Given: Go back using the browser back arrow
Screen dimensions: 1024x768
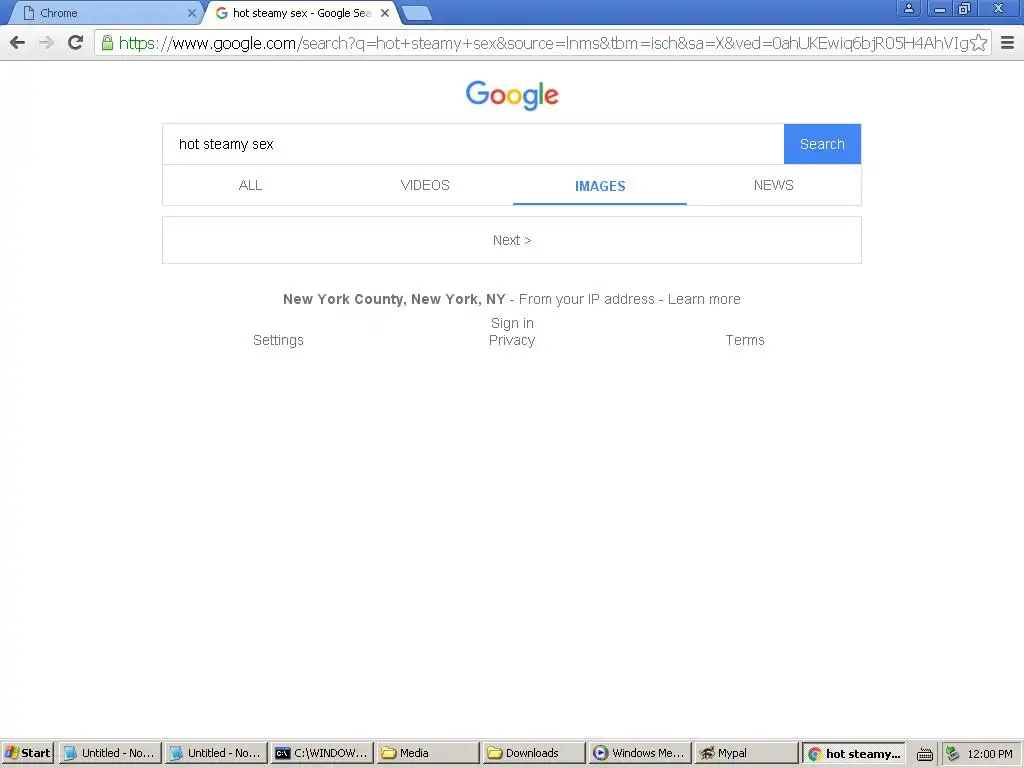Looking at the screenshot, I should pos(18,43).
